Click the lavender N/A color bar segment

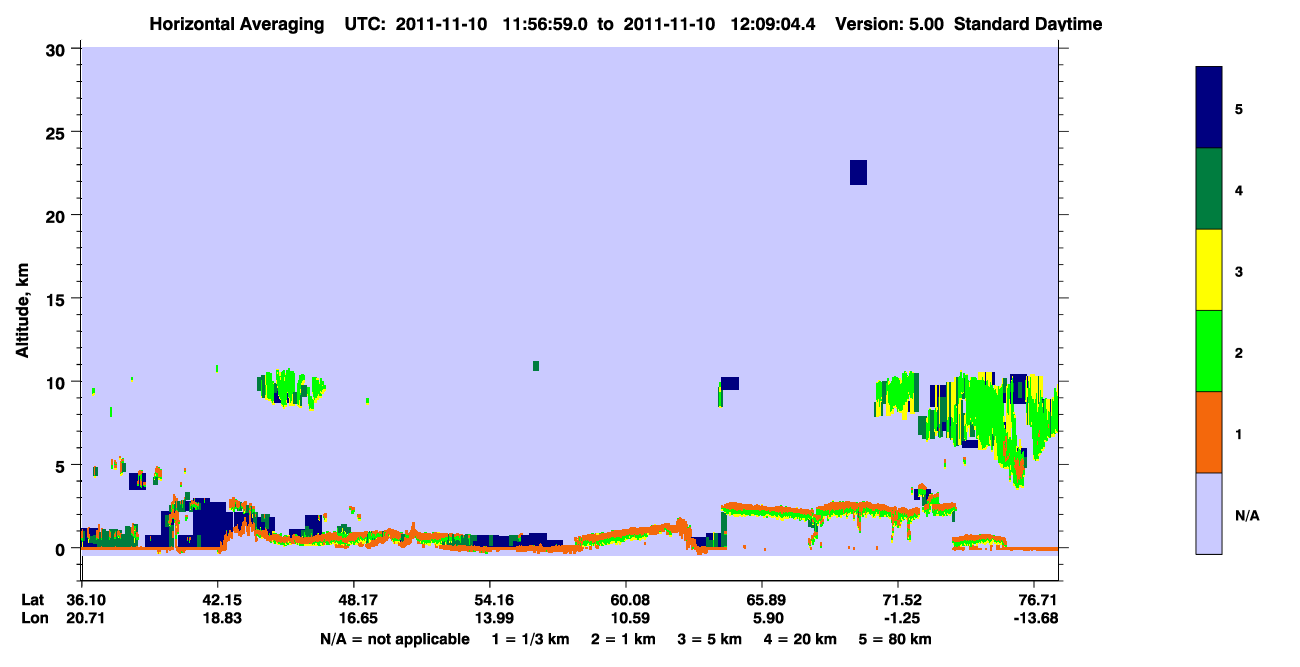1208,513
